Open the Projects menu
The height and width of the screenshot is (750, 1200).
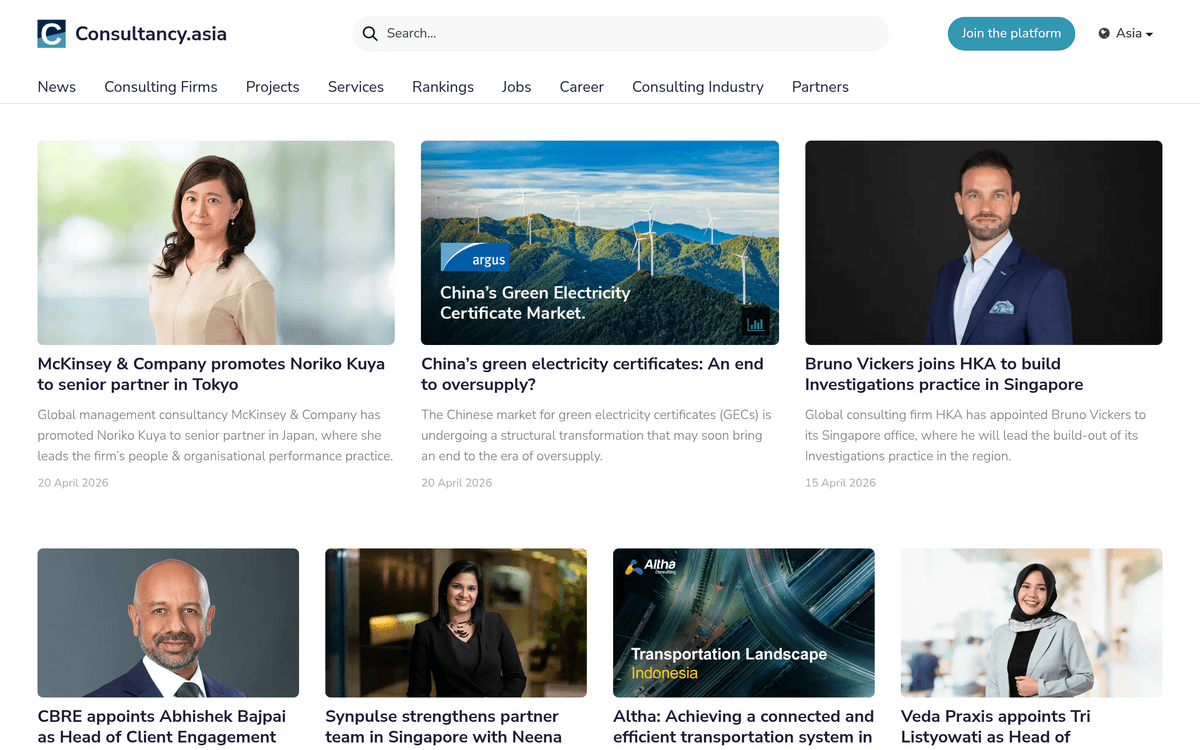(x=273, y=87)
